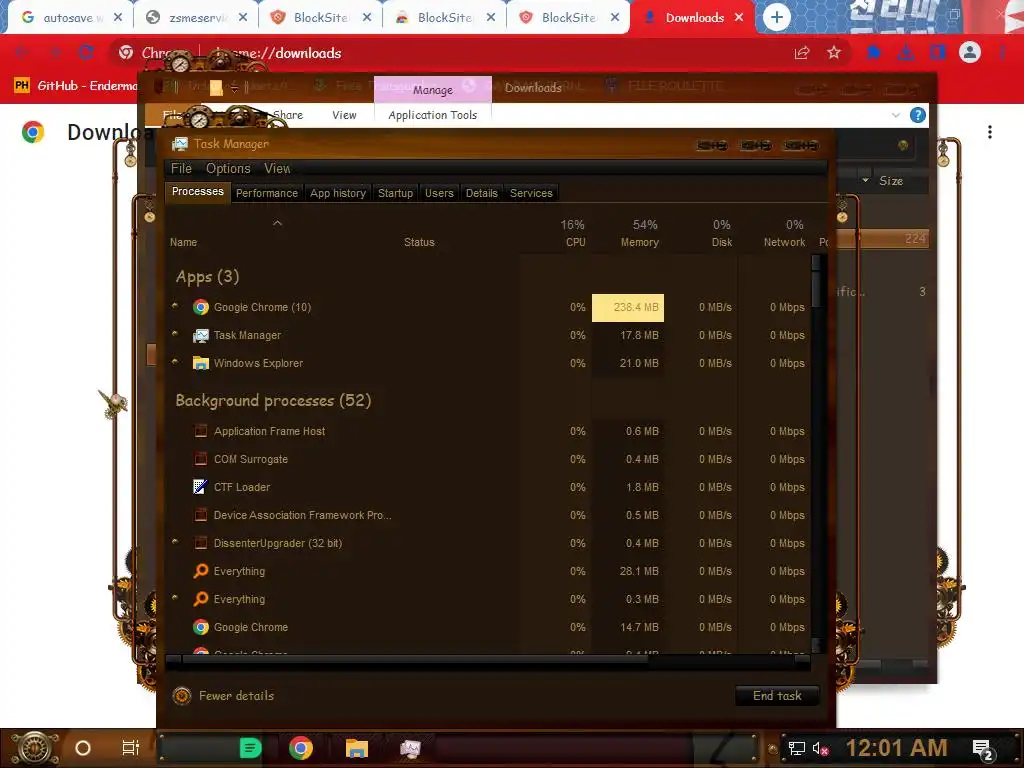Click the Fewer details gear icon
The height and width of the screenshot is (768, 1024).
(182, 696)
